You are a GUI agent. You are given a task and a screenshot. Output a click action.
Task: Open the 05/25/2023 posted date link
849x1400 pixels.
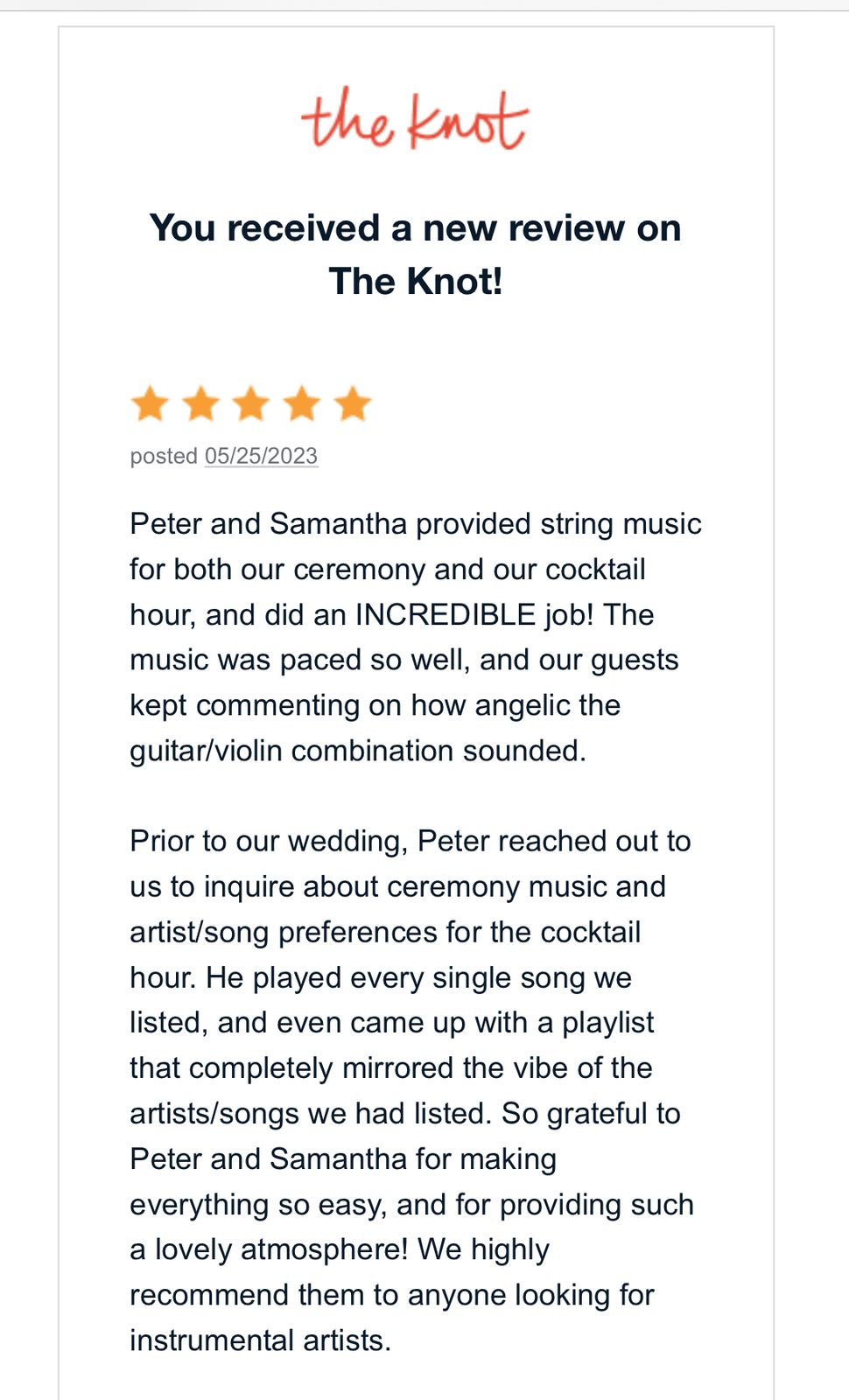261,456
